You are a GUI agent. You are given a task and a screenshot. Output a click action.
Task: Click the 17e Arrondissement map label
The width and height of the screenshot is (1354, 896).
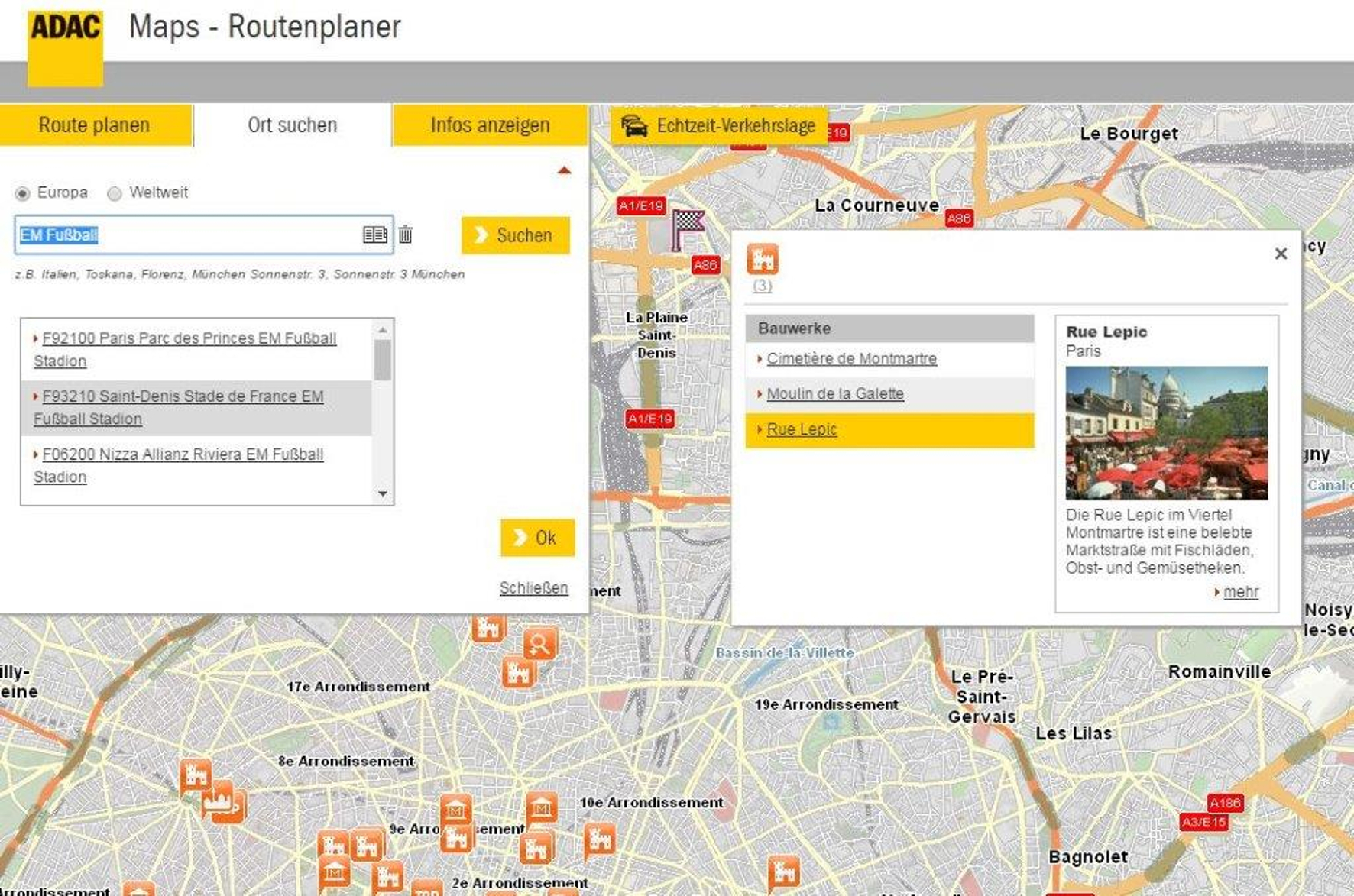358,687
